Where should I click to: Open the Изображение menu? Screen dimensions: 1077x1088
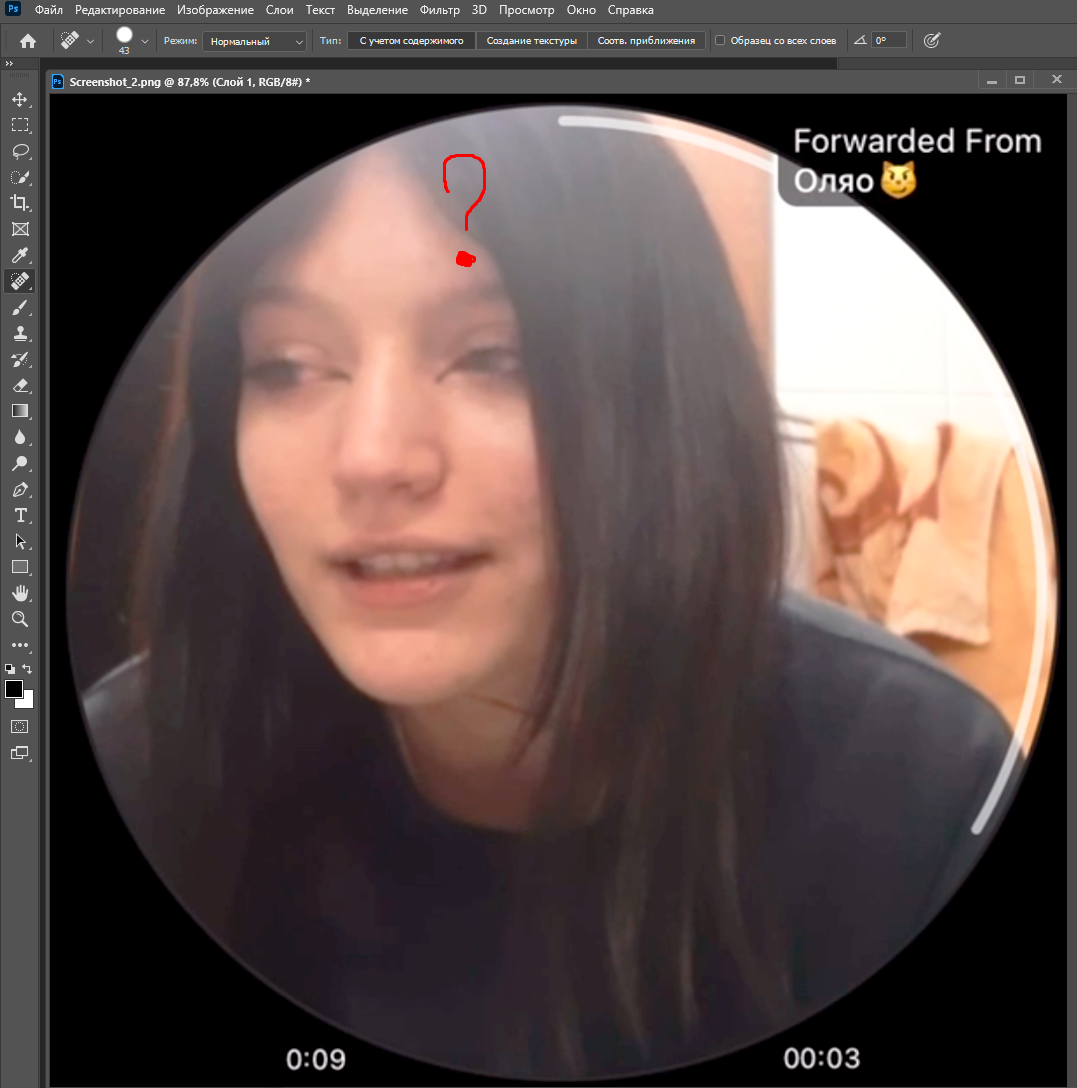pos(215,10)
